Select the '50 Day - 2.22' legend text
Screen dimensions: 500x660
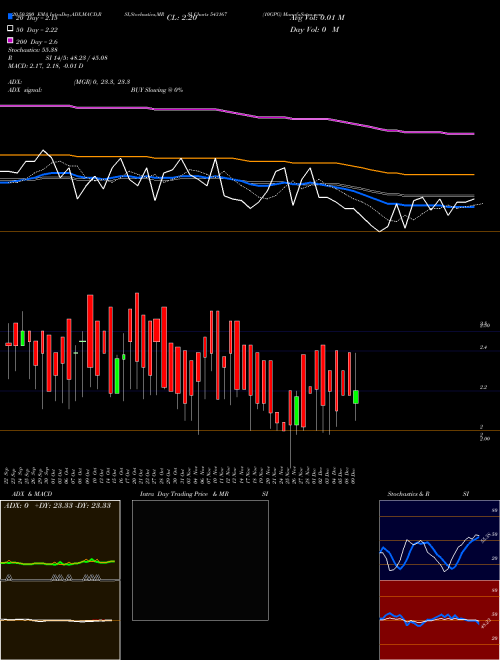[37, 30]
